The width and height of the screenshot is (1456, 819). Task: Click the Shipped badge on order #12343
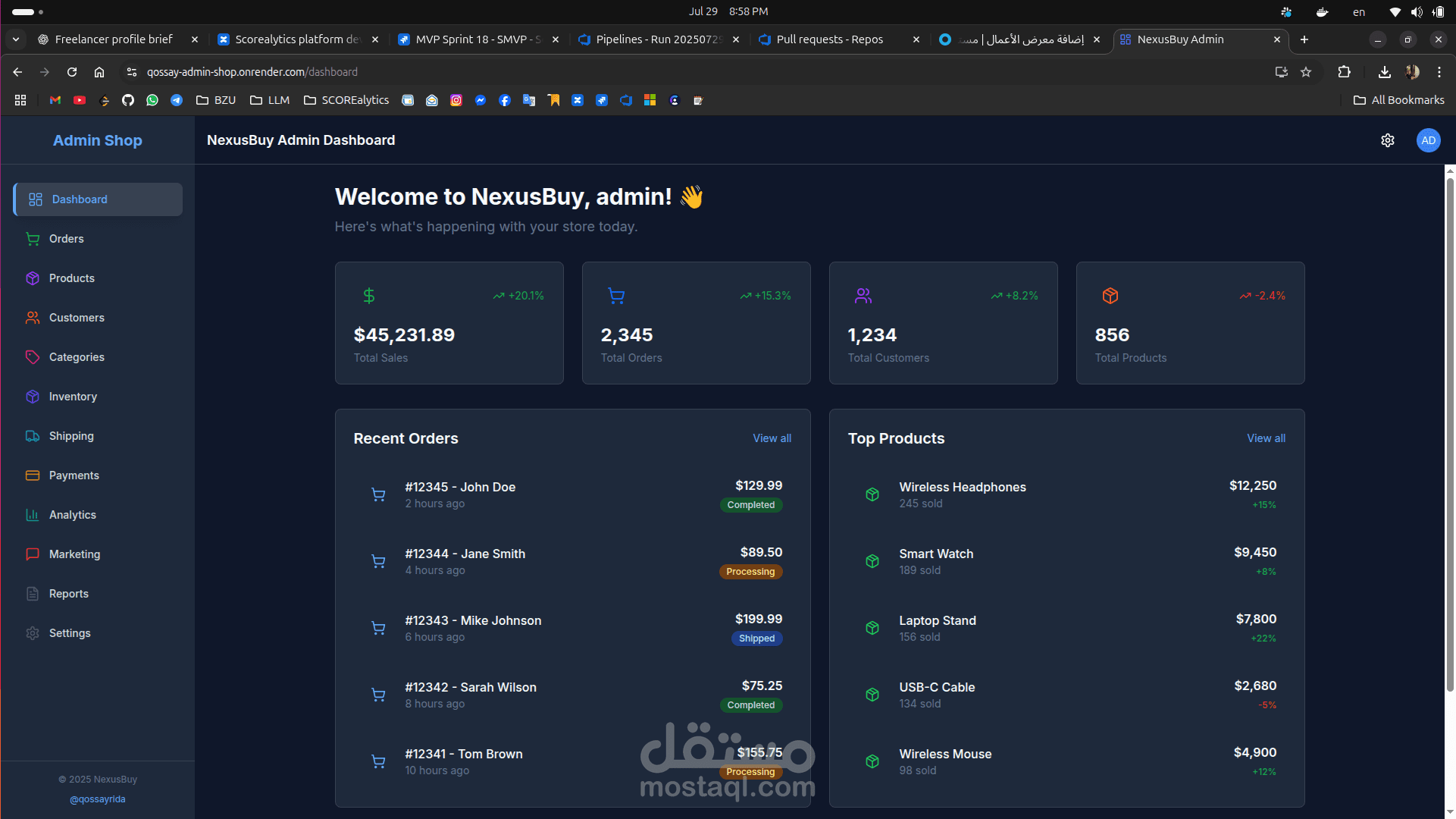[x=756, y=639]
